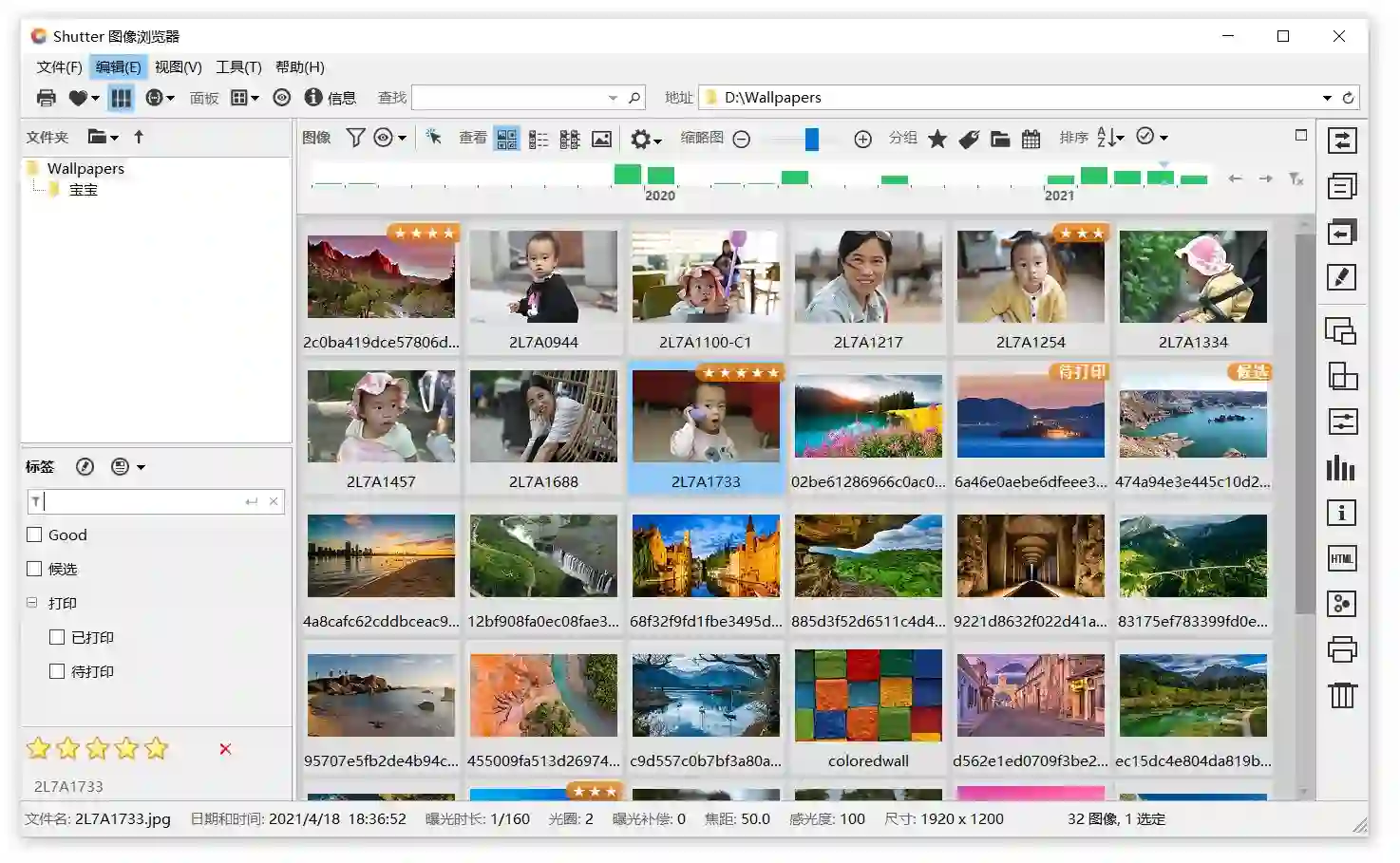
Task: Switch to thumbnails view mode
Action: [507, 139]
